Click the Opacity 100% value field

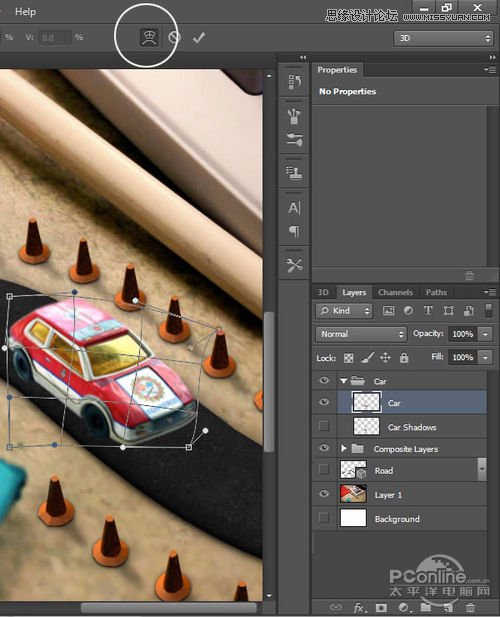(x=463, y=334)
